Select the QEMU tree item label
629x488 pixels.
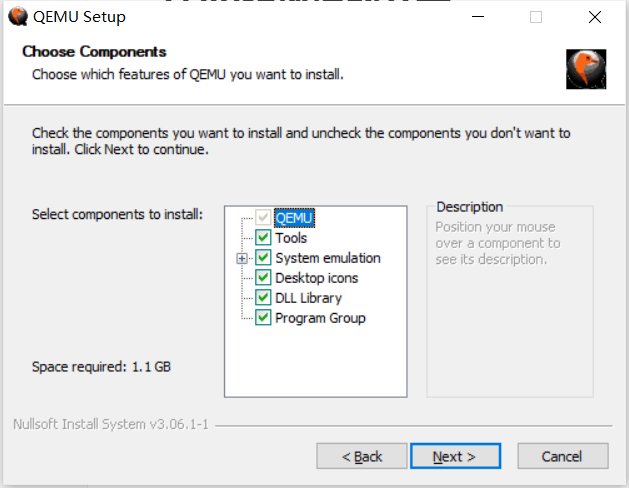pyautogui.click(x=294, y=218)
